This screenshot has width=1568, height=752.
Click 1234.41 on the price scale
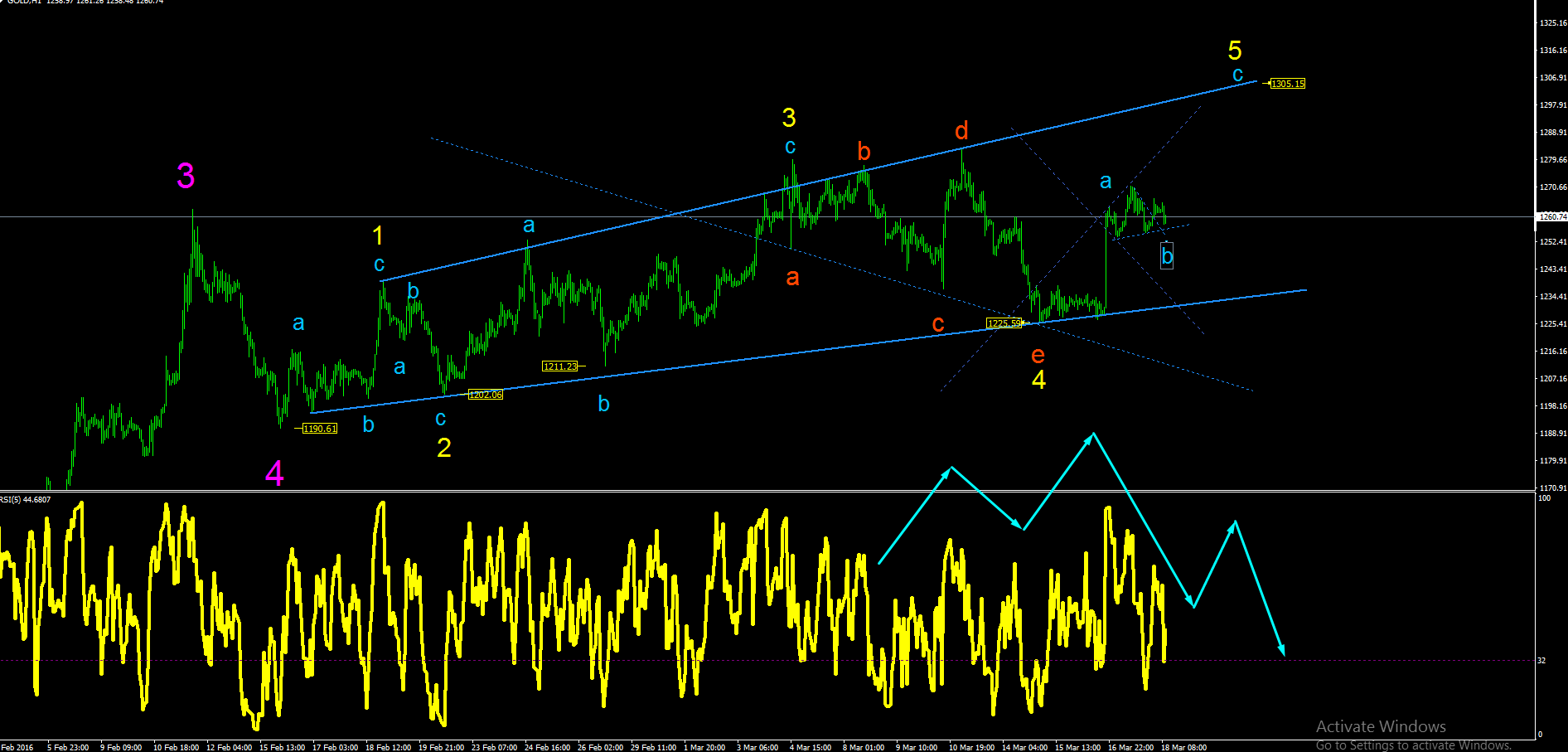tap(1553, 297)
